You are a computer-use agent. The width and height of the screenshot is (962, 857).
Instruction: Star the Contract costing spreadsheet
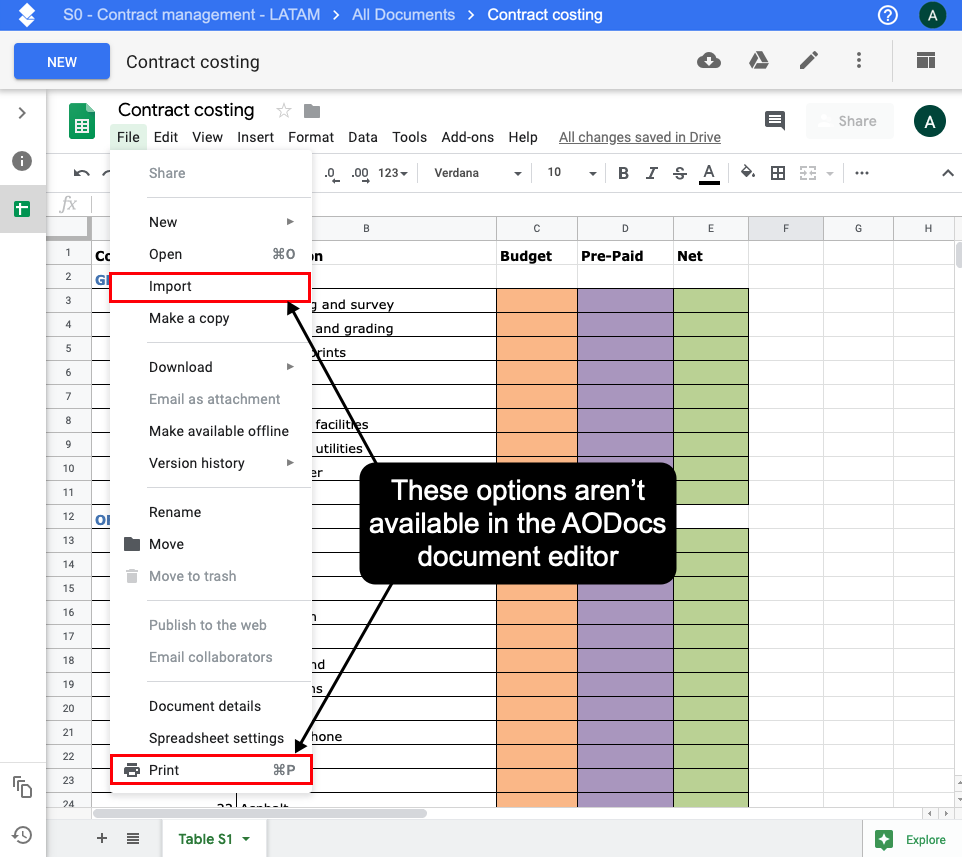coord(283,111)
